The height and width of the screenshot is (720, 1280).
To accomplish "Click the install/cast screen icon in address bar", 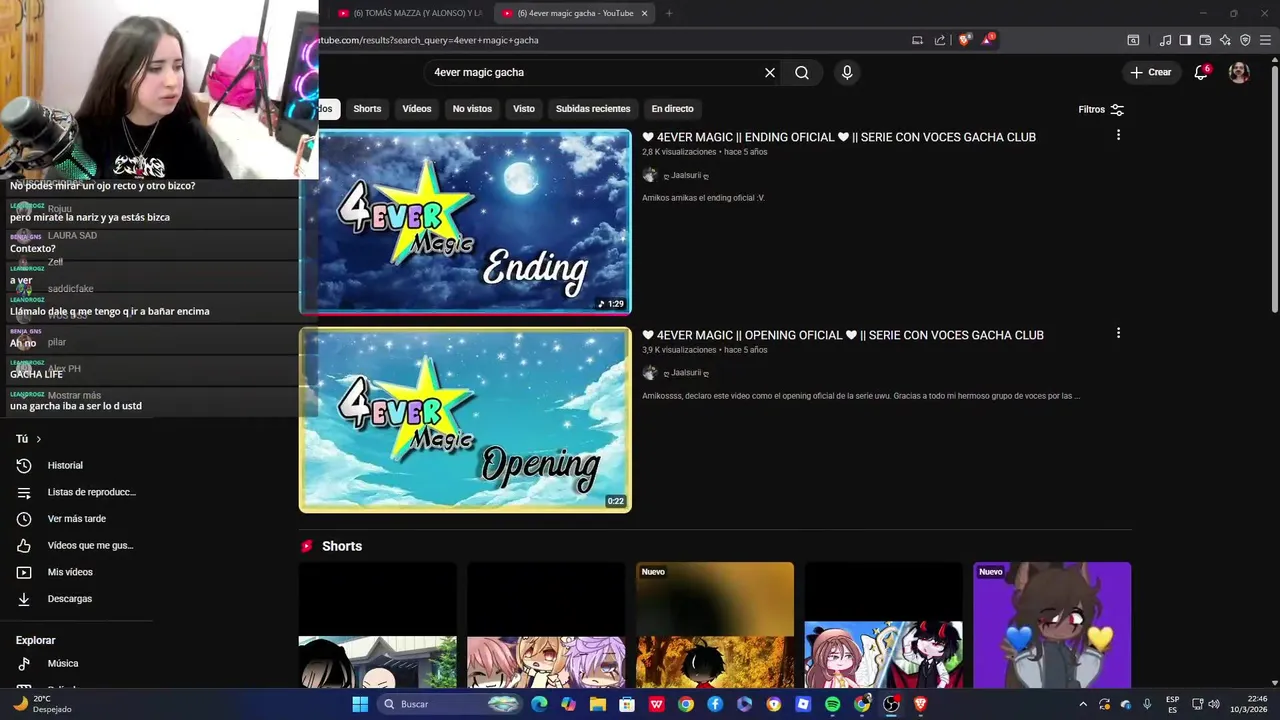I will (917, 40).
